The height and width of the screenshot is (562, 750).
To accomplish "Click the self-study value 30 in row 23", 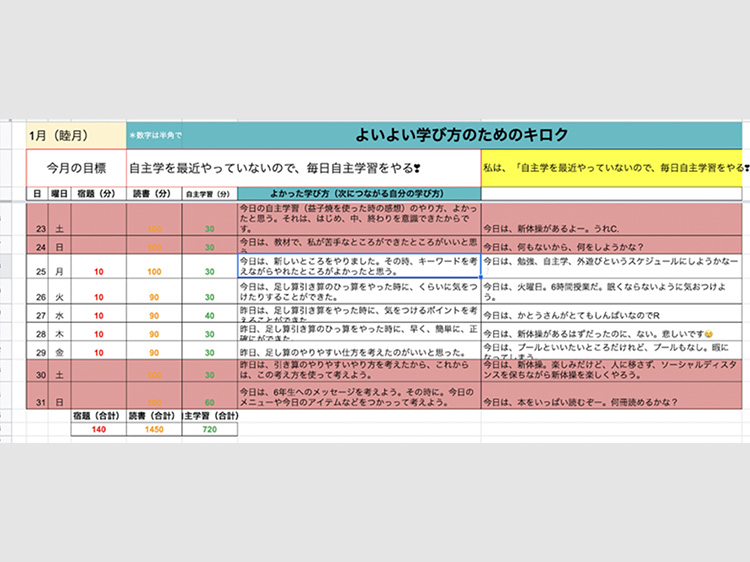I will (x=210, y=220).
